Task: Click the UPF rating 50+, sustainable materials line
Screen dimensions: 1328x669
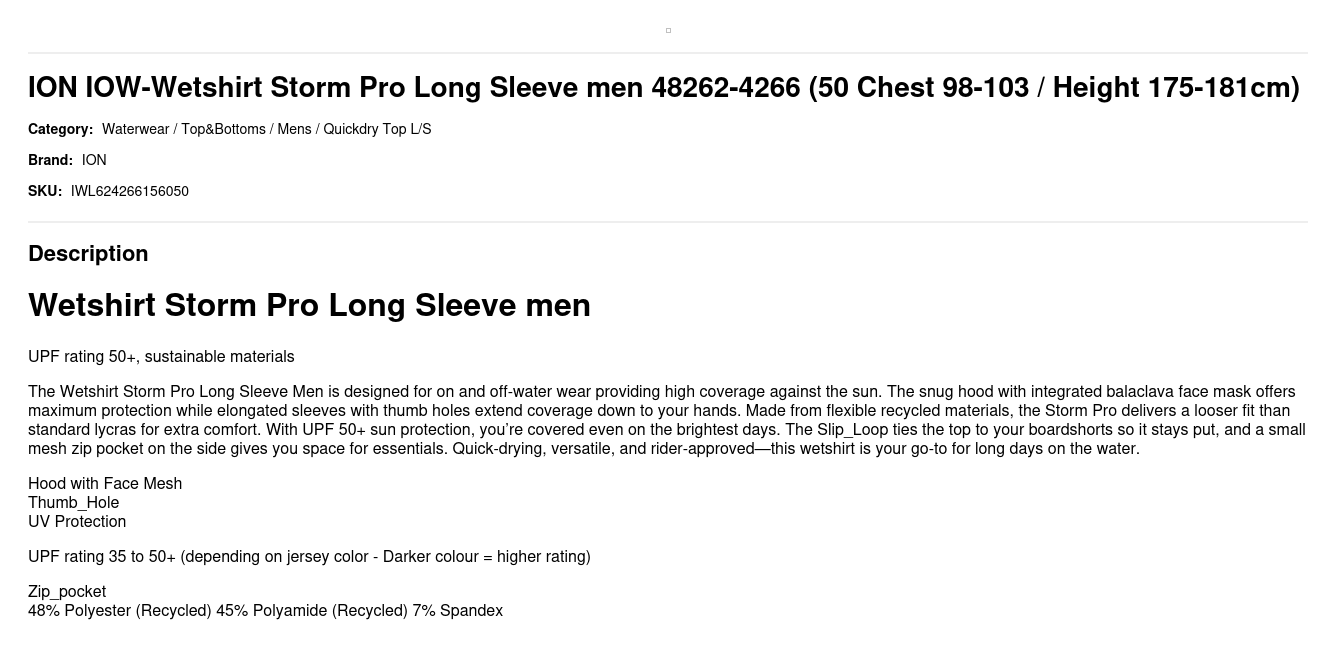Action: pyautogui.click(x=161, y=357)
